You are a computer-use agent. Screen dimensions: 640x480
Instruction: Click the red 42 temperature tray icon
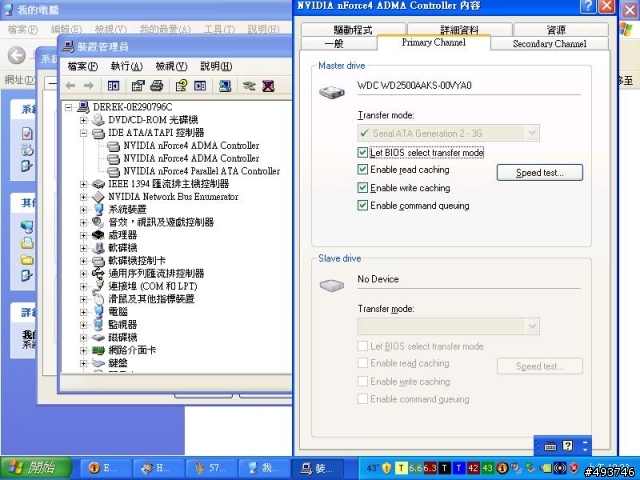click(x=473, y=468)
